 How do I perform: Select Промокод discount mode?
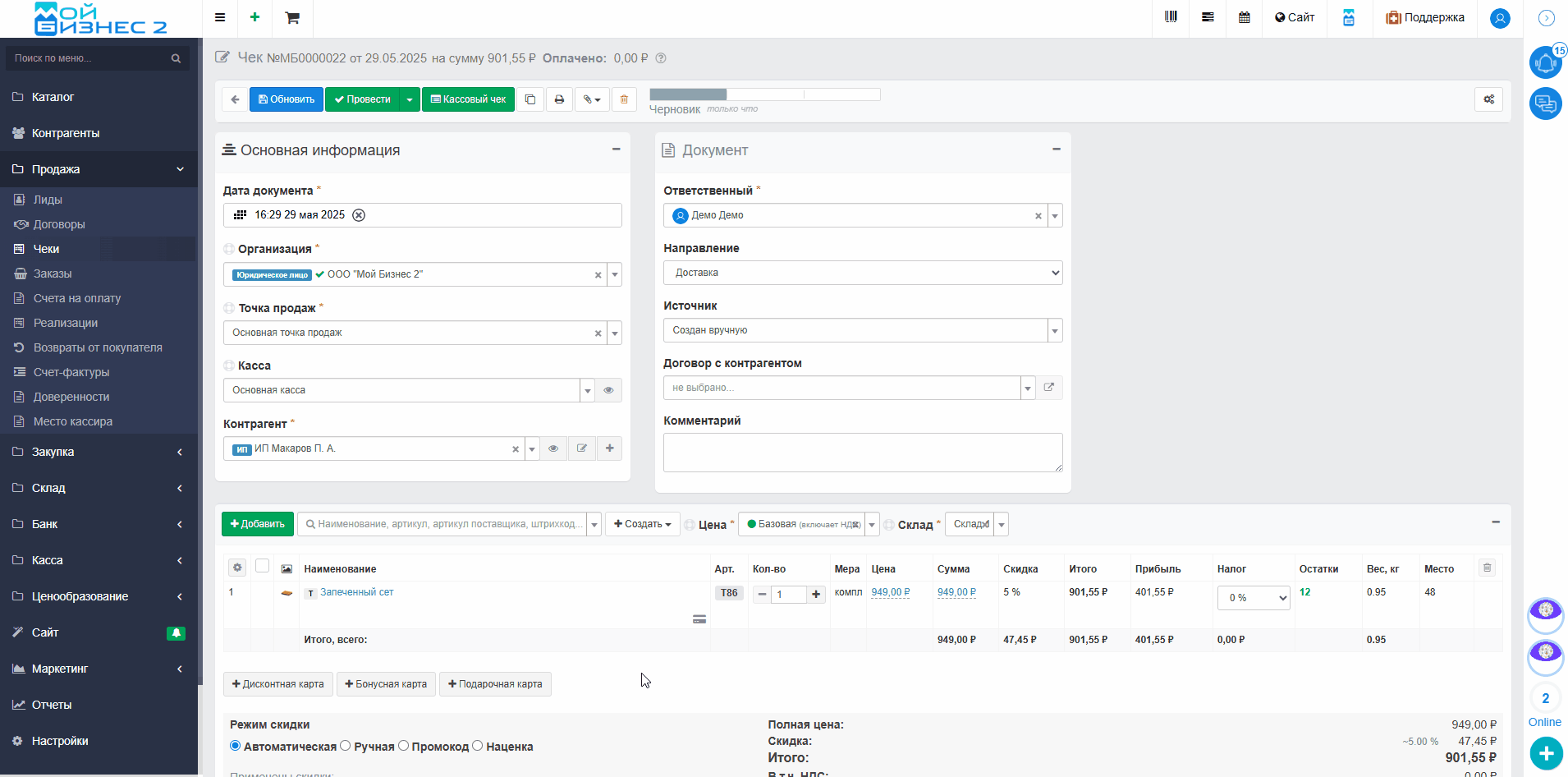coord(403,746)
